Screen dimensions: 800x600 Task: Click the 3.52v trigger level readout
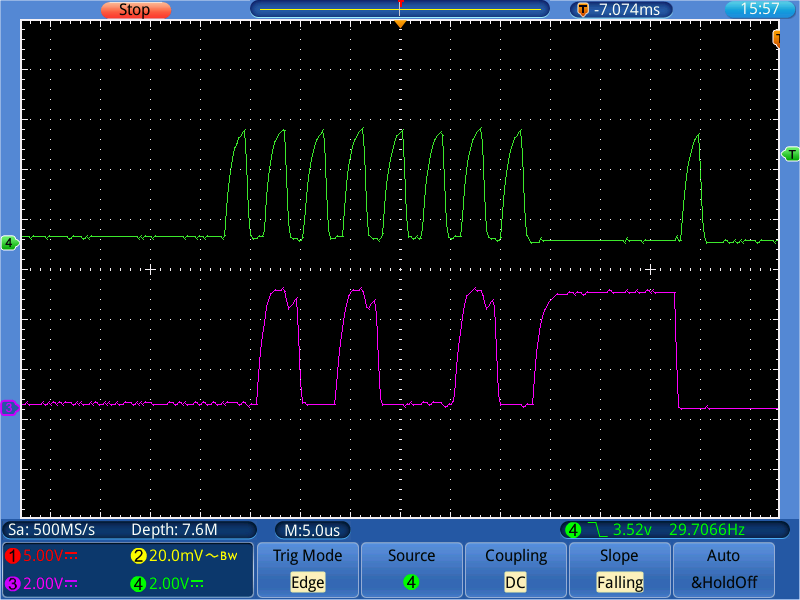click(x=632, y=530)
